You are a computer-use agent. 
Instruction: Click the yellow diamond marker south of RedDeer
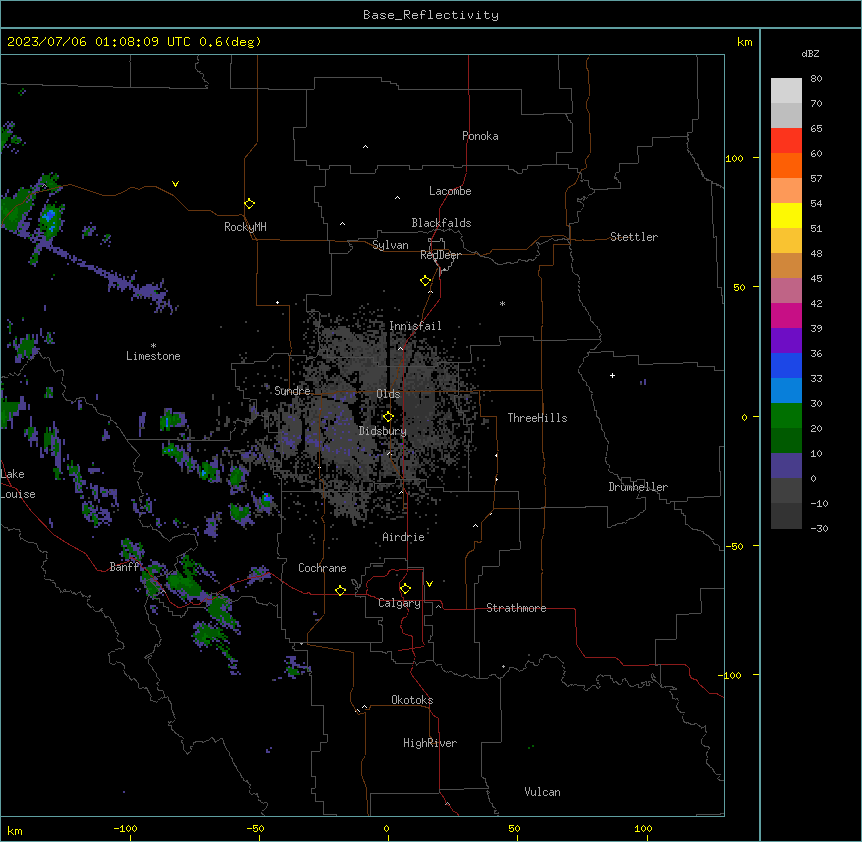pos(426,281)
